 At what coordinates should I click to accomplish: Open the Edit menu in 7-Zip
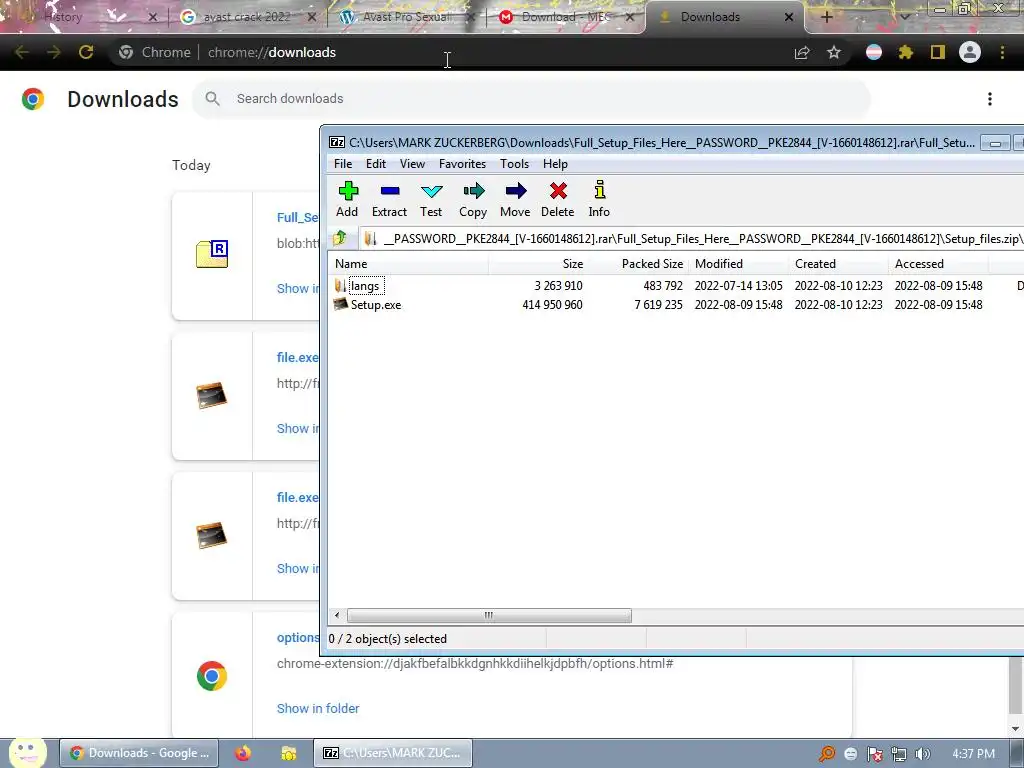[x=376, y=164]
